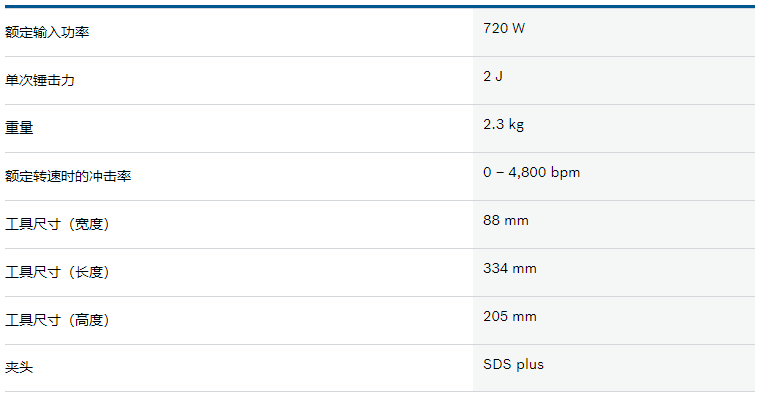Click the 工具尺寸（宽度）label
Viewport: 763px width, 399px height.
(x=57, y=224)
